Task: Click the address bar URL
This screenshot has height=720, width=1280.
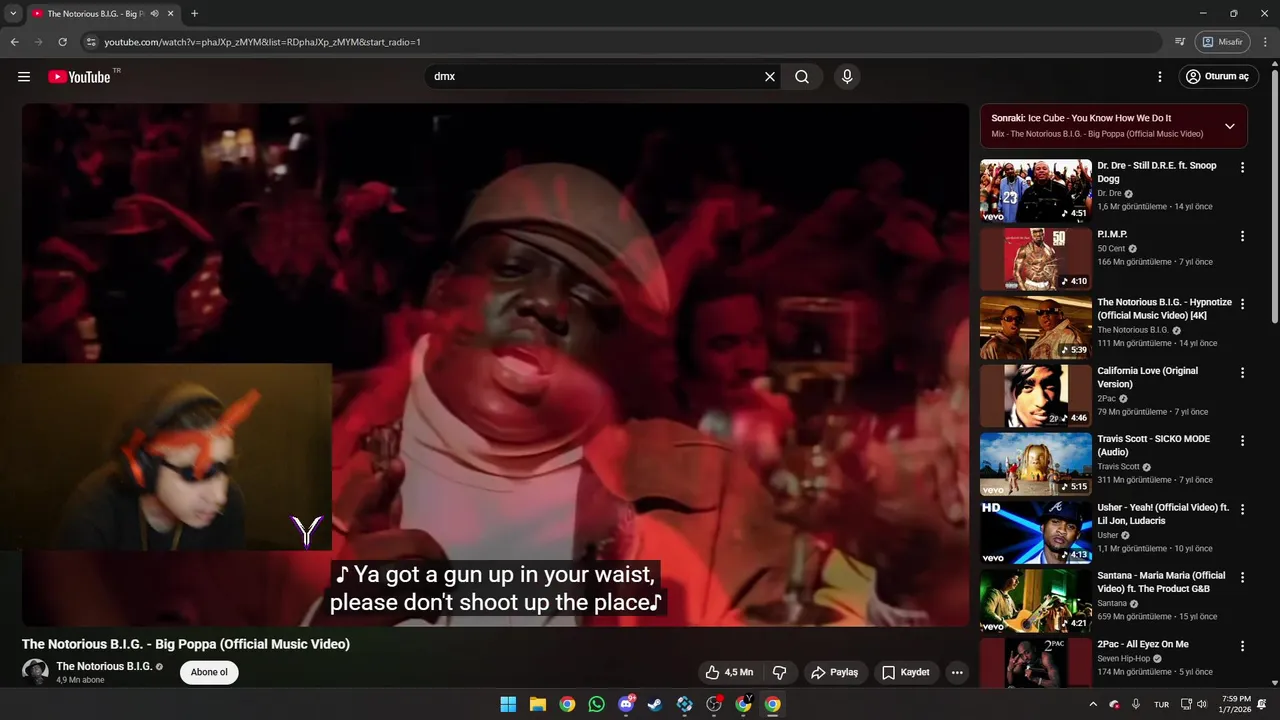Action: tap(262, 42)
